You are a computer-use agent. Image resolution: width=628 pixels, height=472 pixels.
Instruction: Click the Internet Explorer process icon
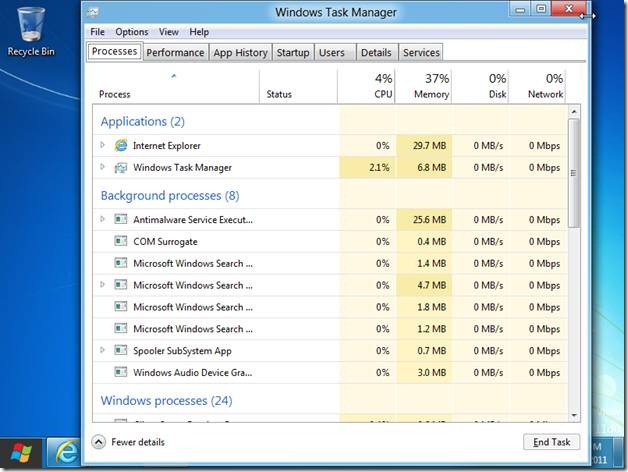point(121,146)
